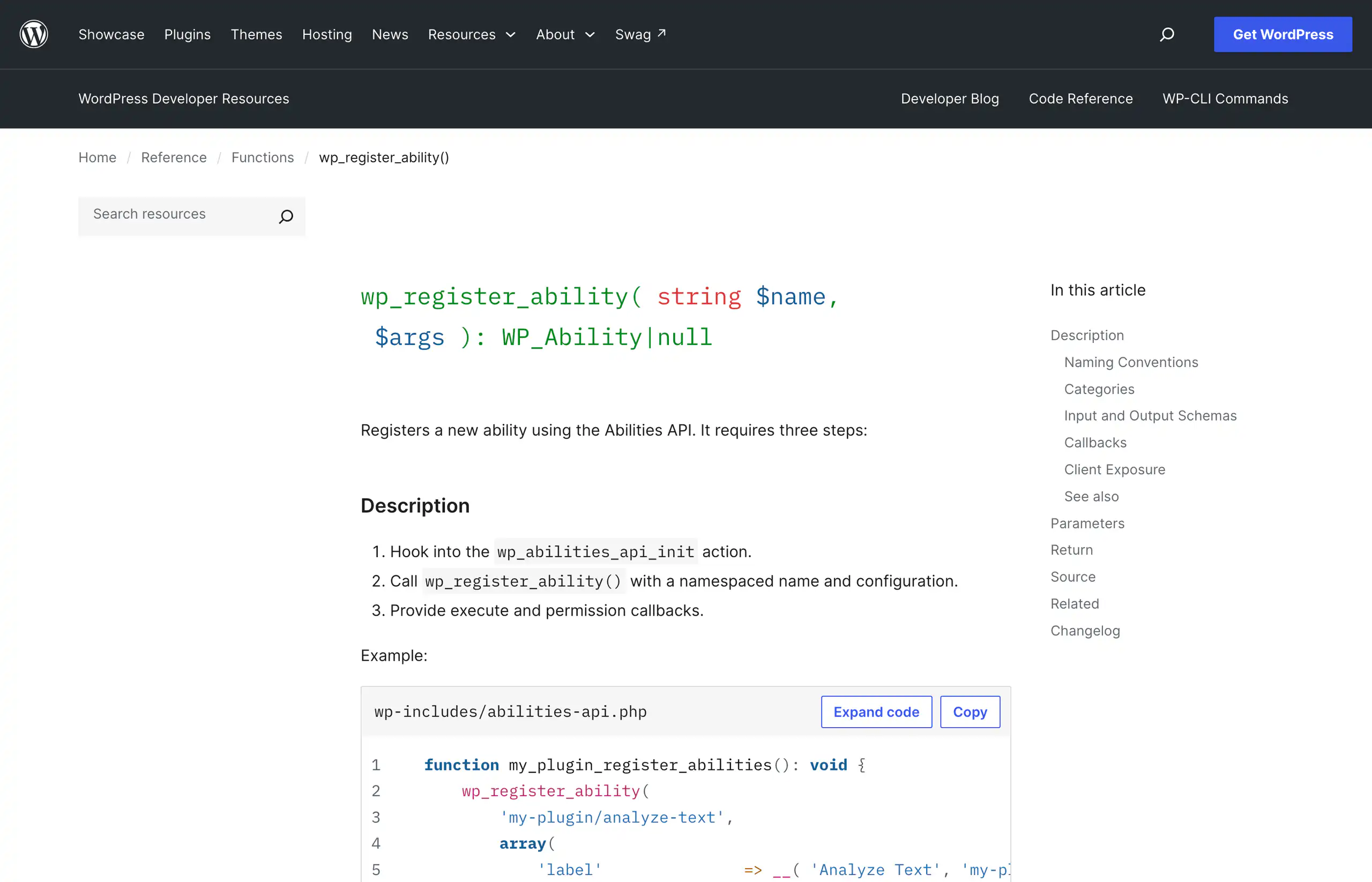Click the wp_register_ability() breadcrumb text
Viewport: 1372px width, 882px height.
pos(384,158)
